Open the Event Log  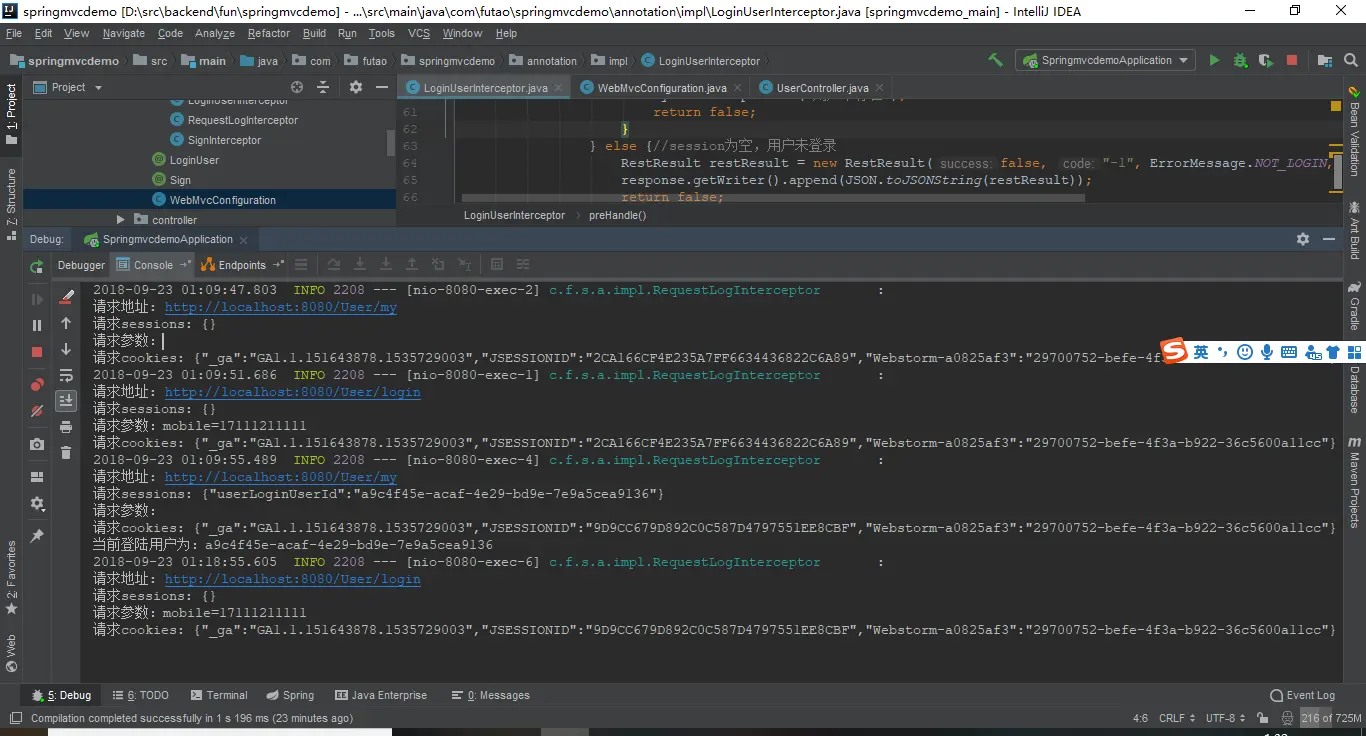1302,695
